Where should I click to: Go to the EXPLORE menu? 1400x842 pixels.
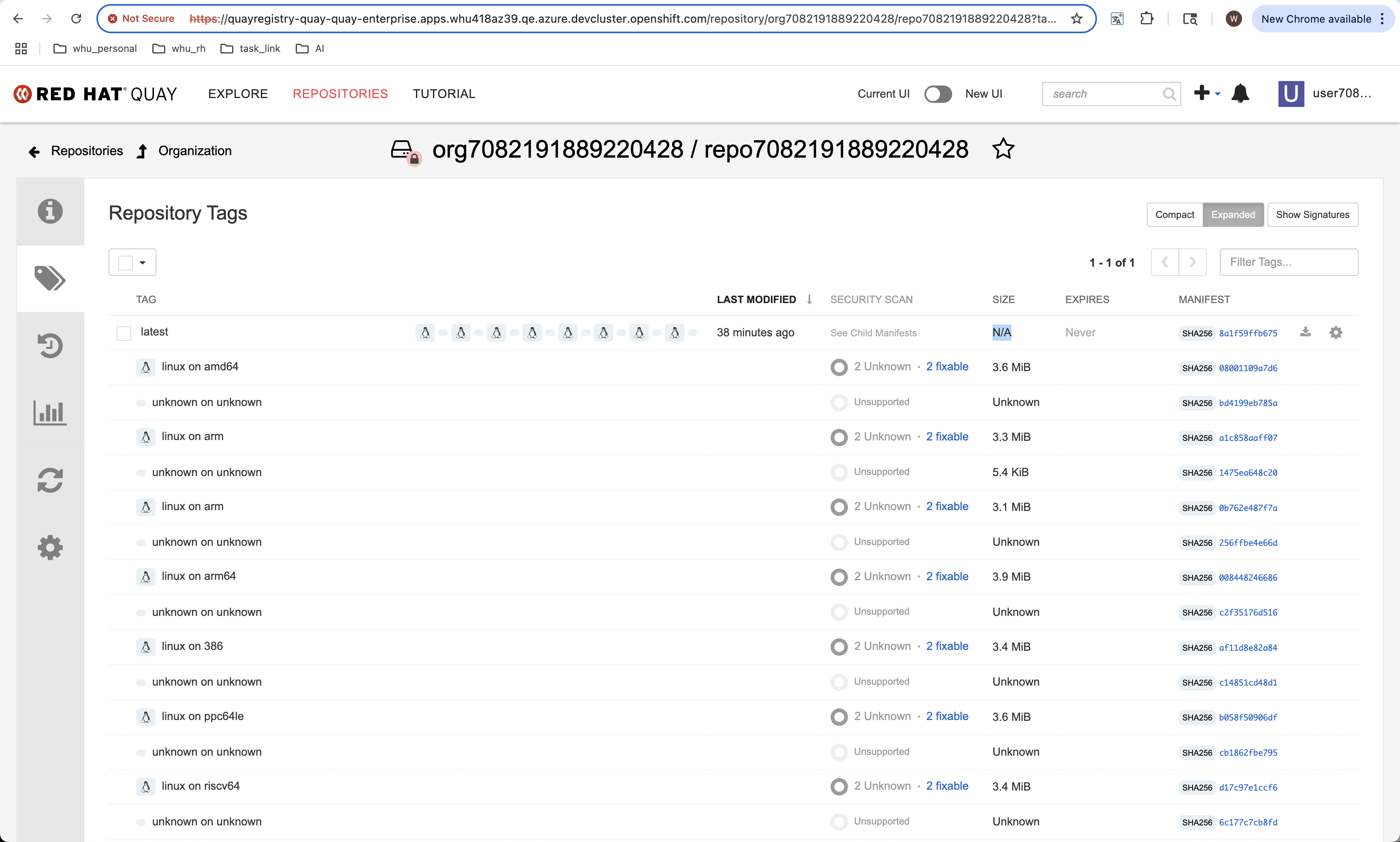click(238, 94)
